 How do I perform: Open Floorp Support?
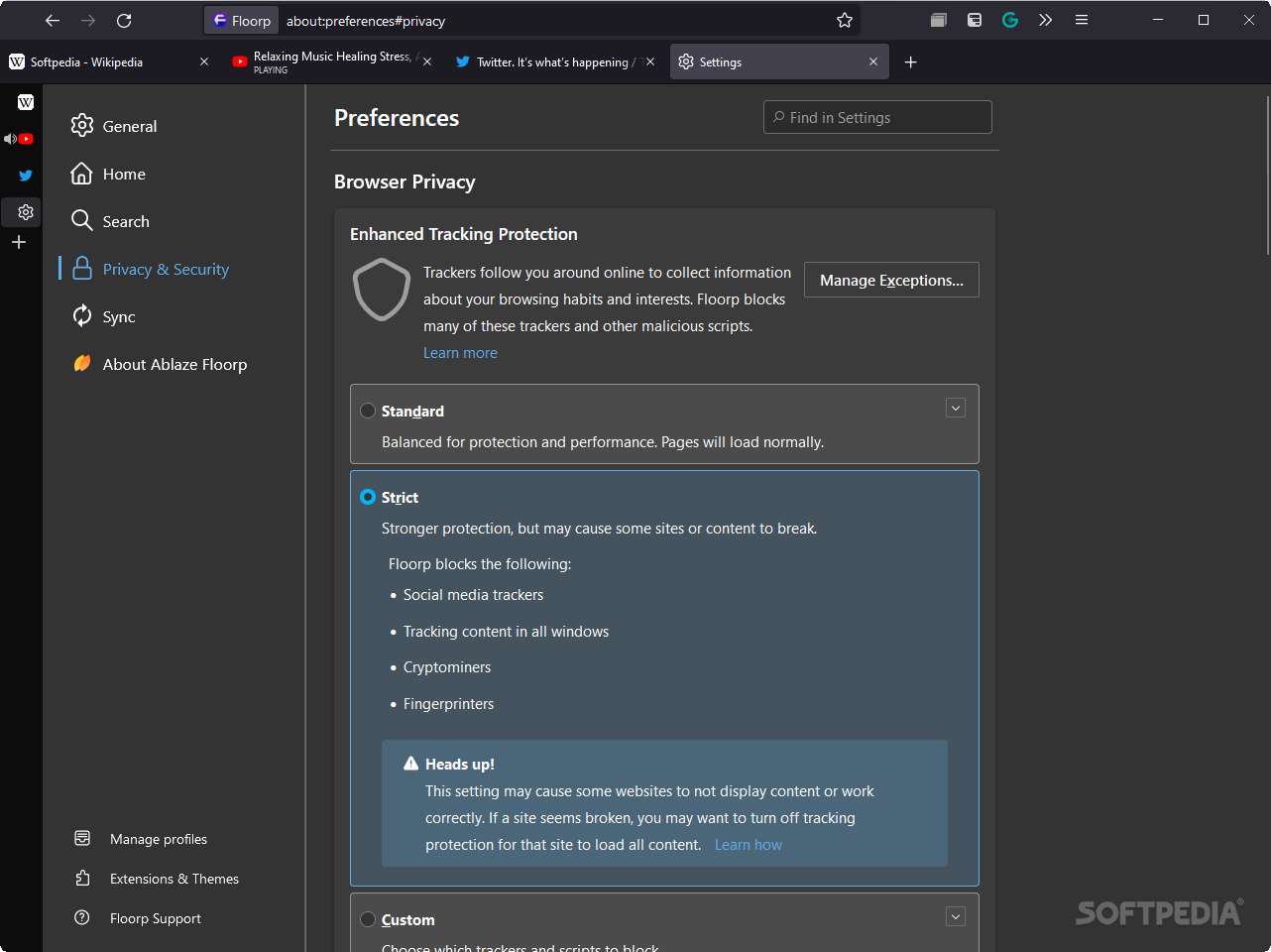click(x=138, y=918)
